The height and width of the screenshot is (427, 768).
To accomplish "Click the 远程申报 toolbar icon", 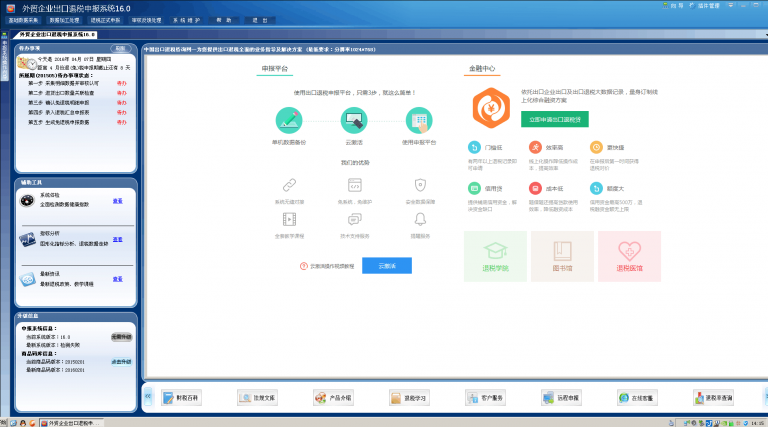I will pyautogui.click(x=561, y=397).
